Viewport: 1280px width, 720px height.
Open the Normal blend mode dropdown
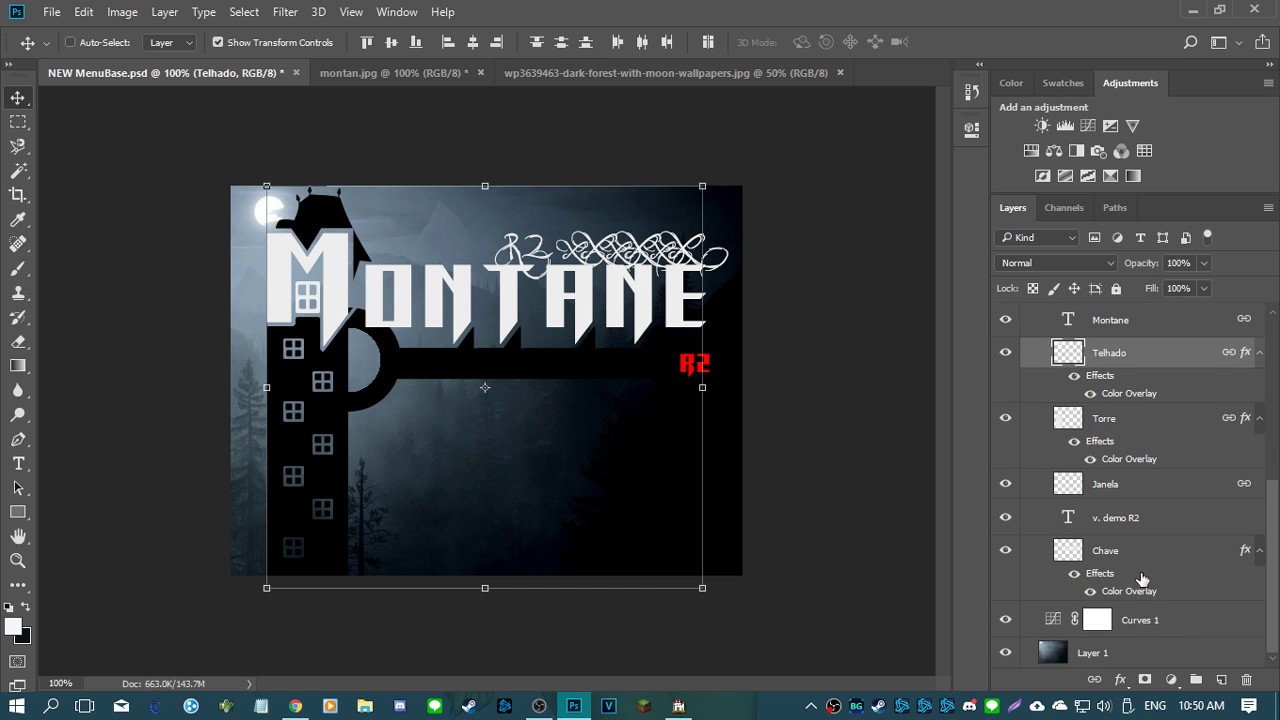click(1056, 263)
